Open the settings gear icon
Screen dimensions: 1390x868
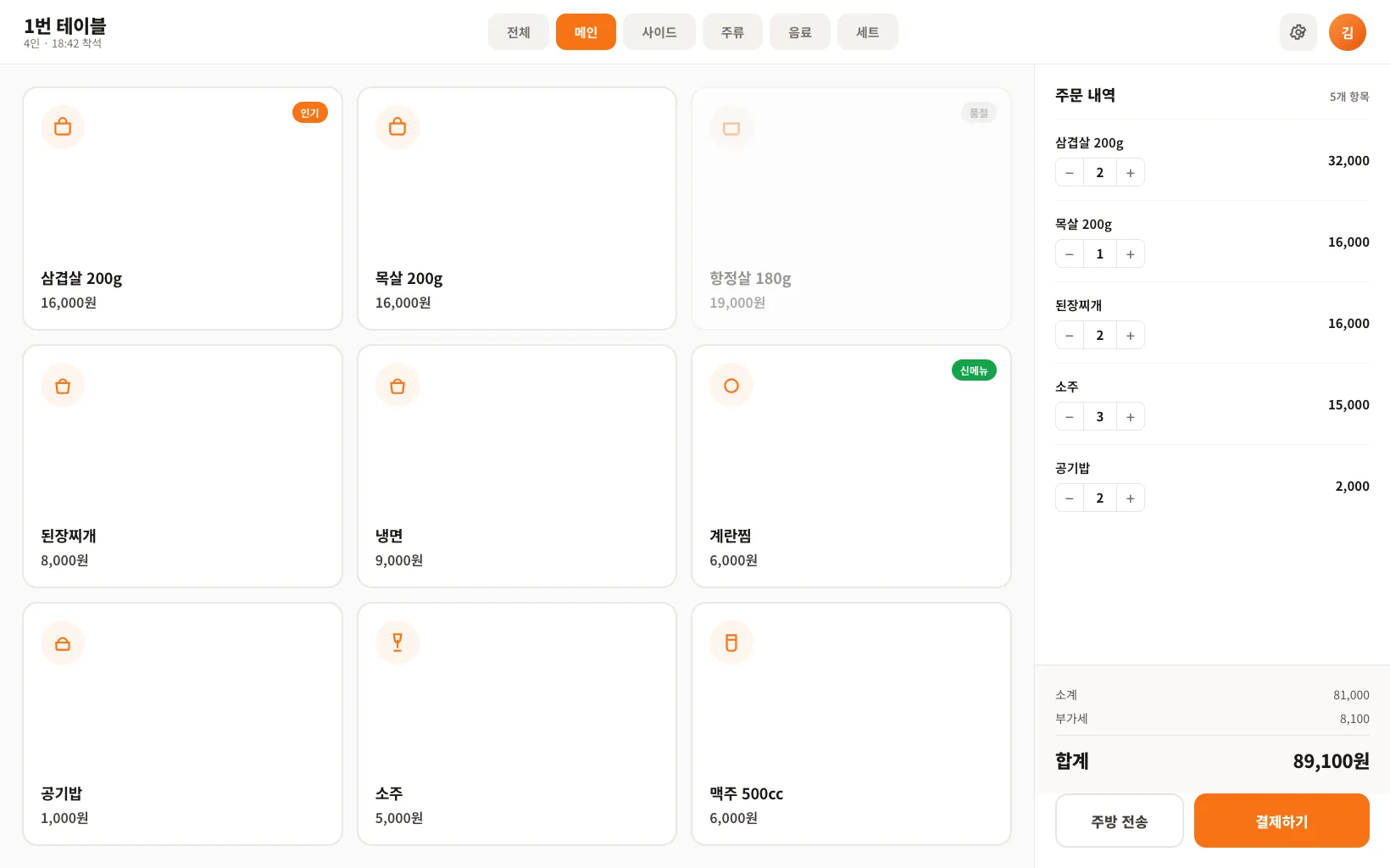coord(1298,32)
